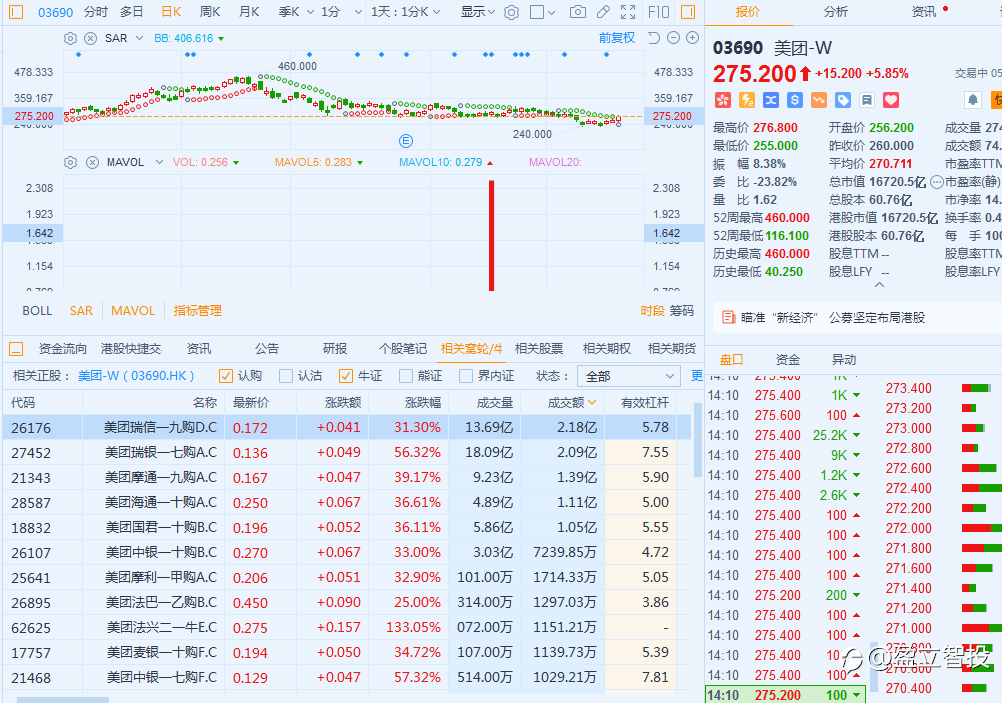Switch to 分时 chart tab
1002x703 pixels.
tap(96, 12)
